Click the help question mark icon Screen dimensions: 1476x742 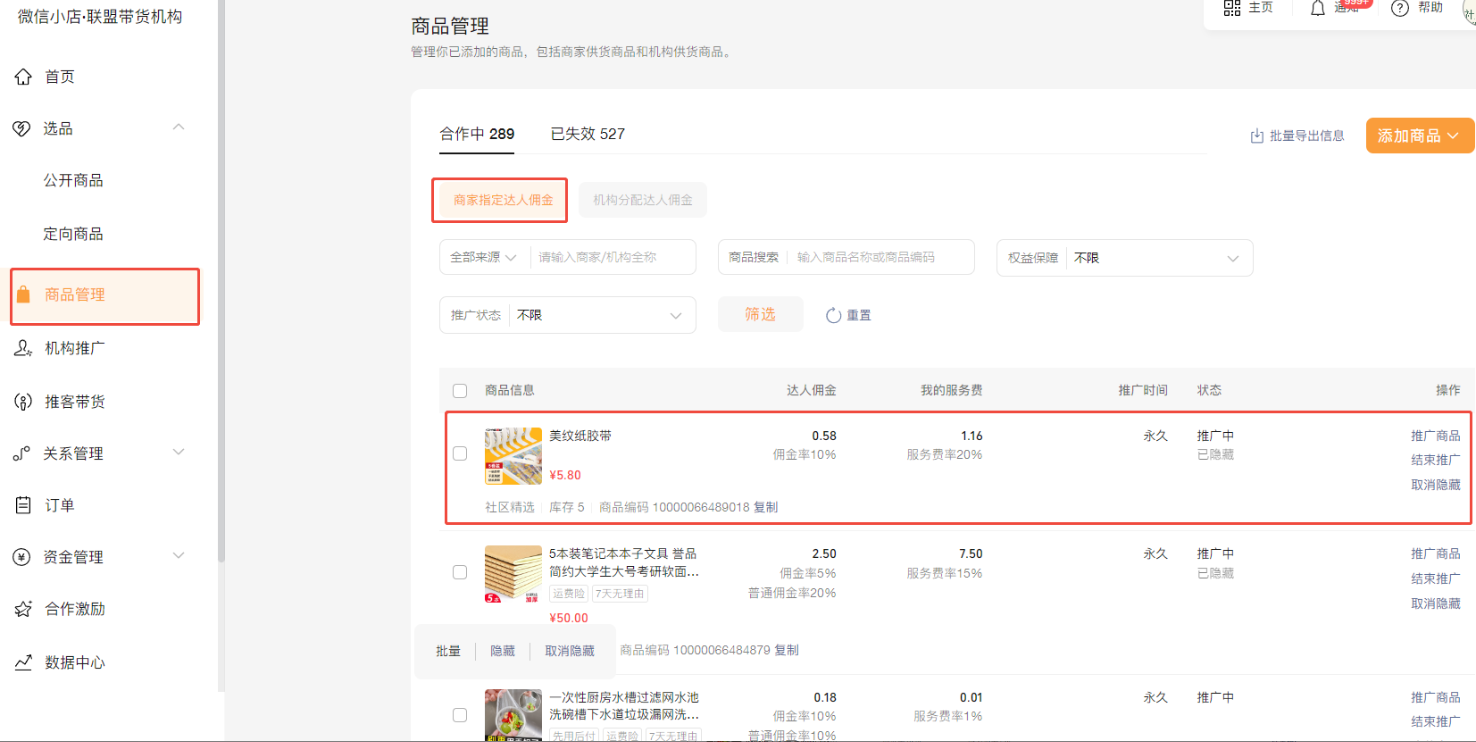coord(1400,8)
